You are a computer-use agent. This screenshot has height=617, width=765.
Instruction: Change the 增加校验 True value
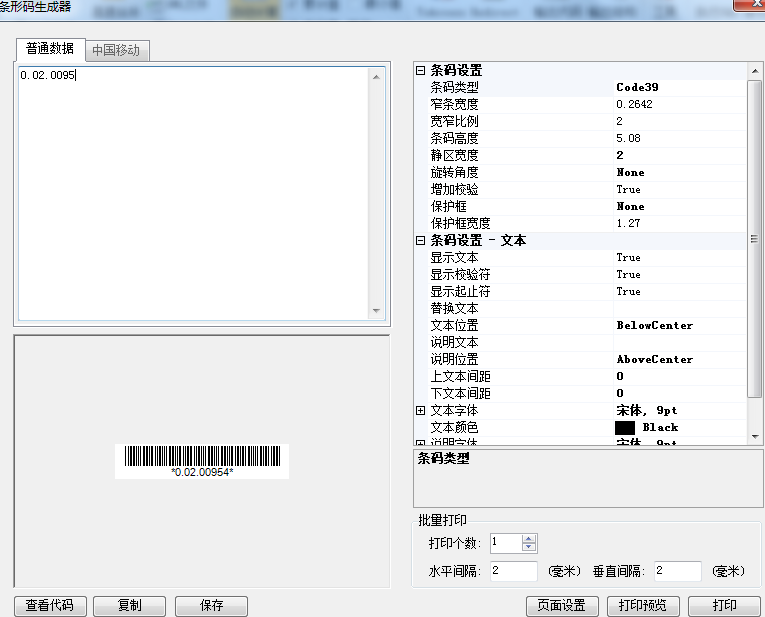point(680,189)
